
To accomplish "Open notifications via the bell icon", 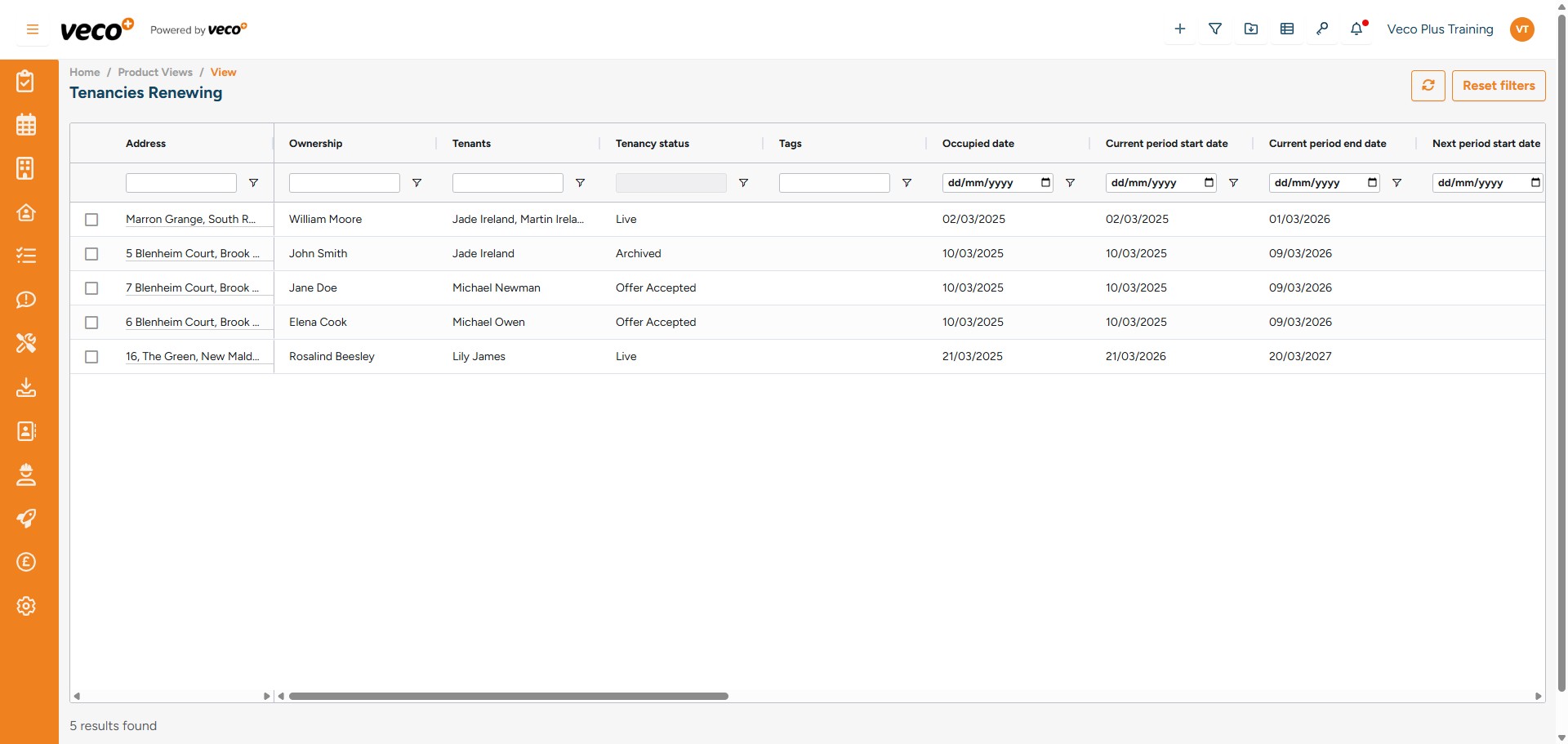I will tap(1357, 29).
